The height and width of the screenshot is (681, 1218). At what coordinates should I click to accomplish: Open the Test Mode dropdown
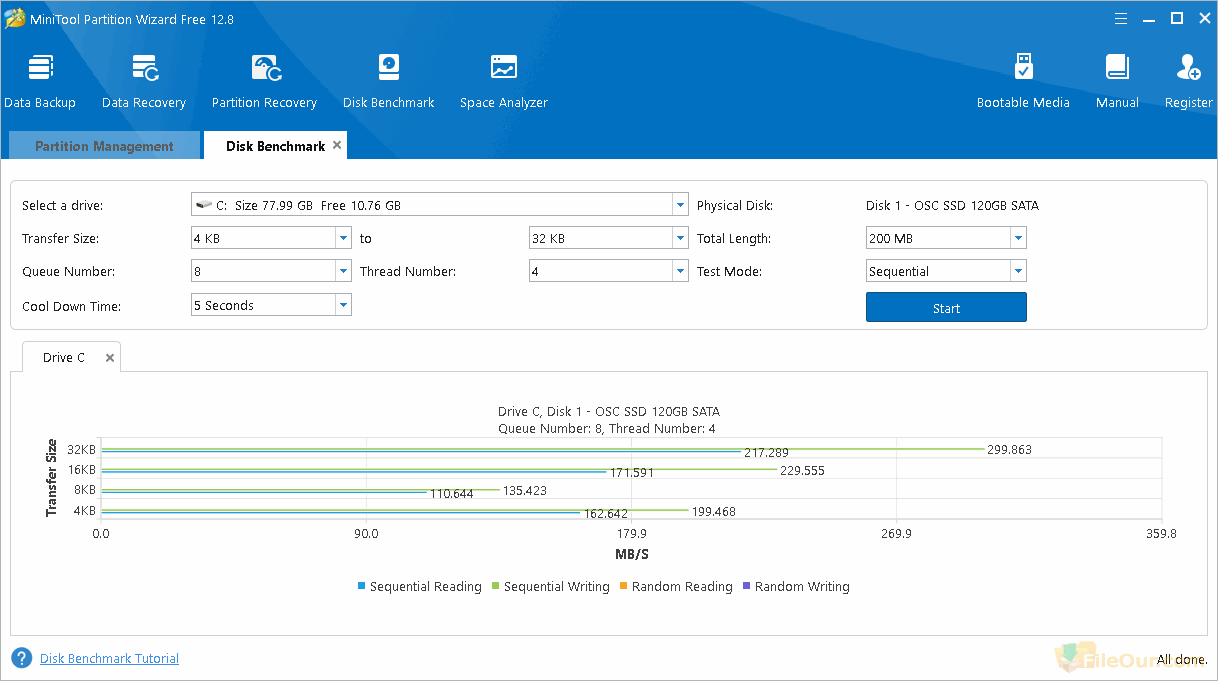(1018, 272)
